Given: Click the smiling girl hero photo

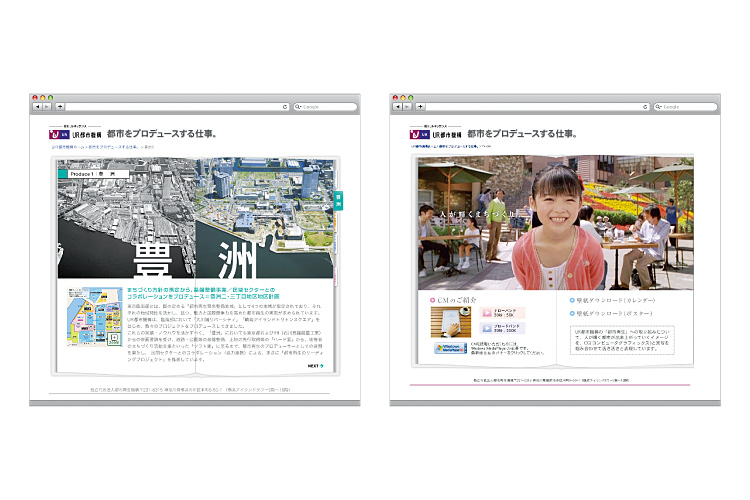Looking at the screenshot, I should pyautogui.click(x=555, y=223).
